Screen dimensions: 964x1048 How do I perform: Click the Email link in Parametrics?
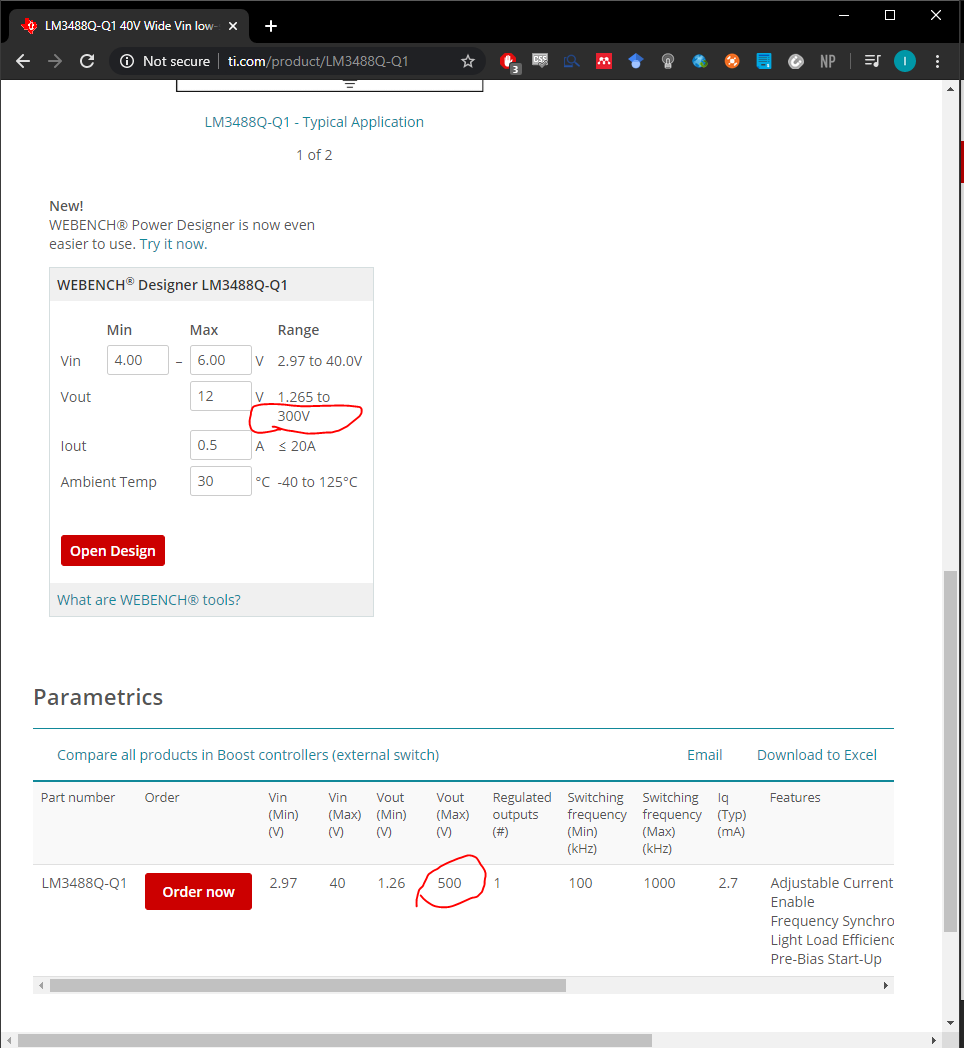705,755
